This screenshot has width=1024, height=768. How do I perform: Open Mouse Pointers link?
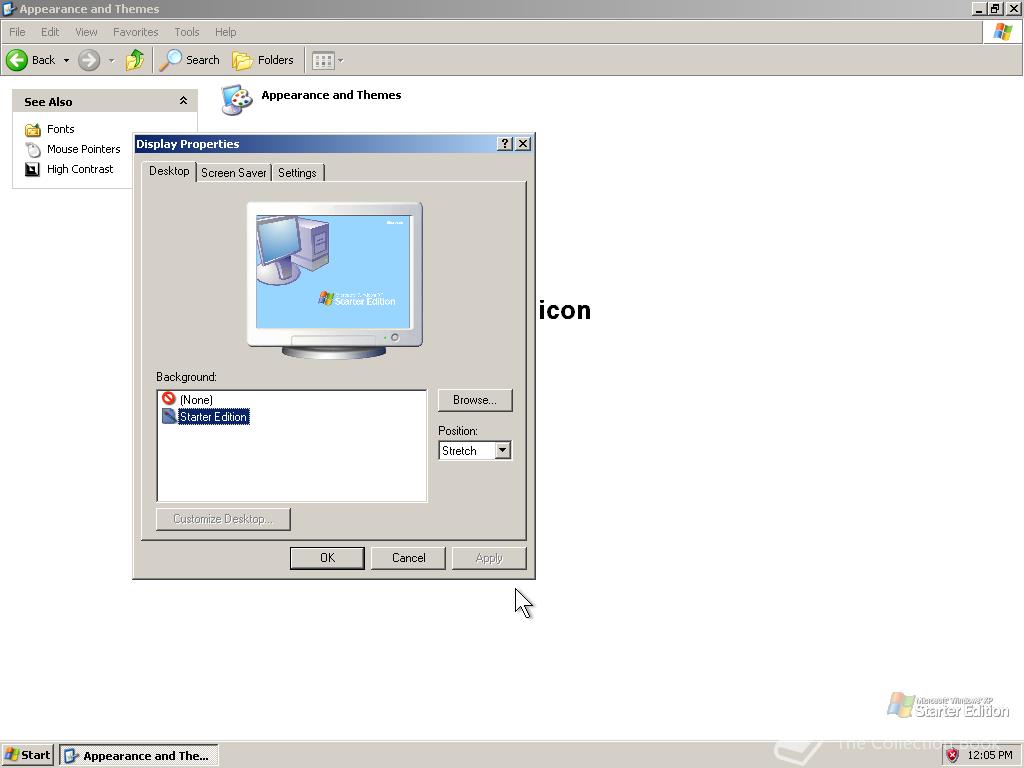click(84, 149)
